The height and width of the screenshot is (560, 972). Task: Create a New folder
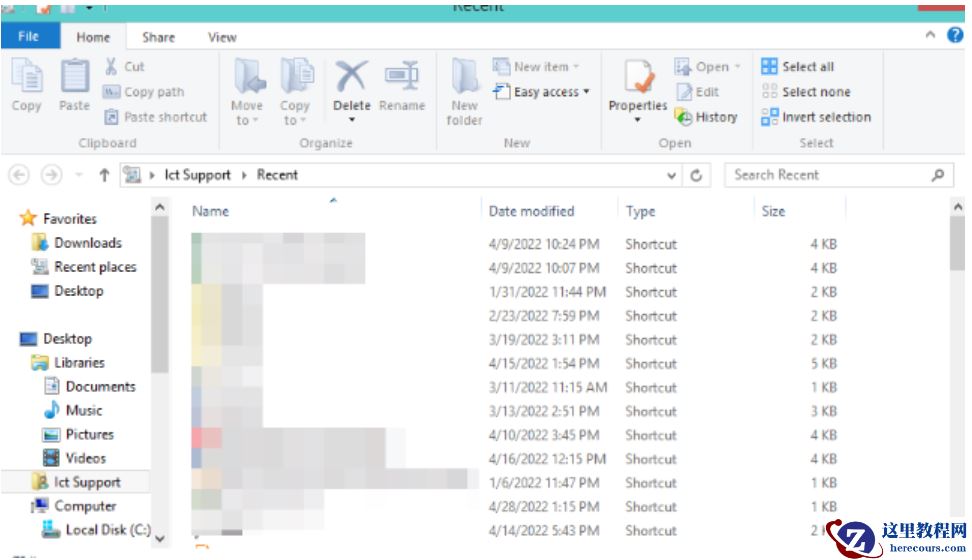pyautogui.click(x=464, y=92)
